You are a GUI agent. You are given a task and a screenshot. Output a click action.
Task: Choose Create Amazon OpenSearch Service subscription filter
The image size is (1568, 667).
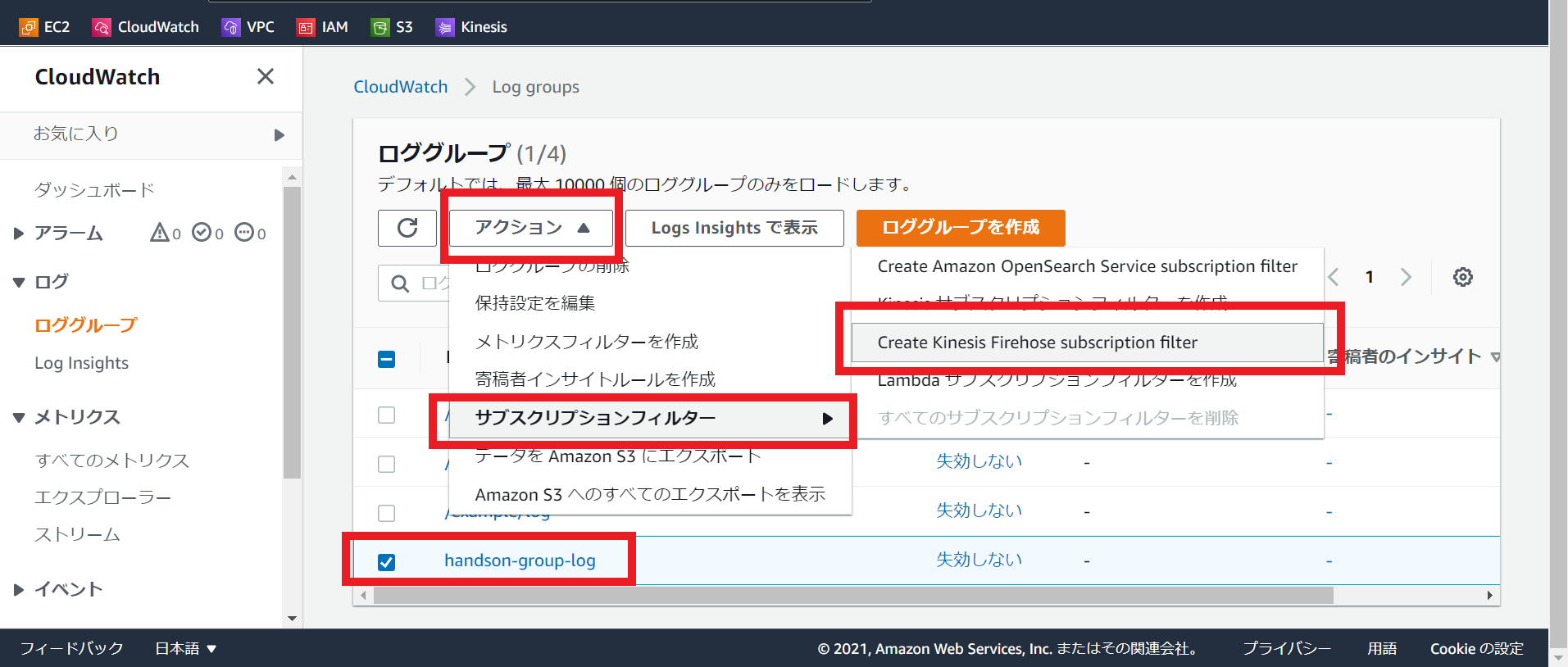pyautogui.click(x=1088, y=266)
